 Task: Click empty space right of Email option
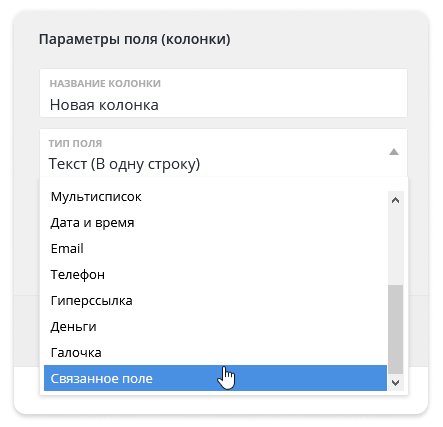(233, 249)
